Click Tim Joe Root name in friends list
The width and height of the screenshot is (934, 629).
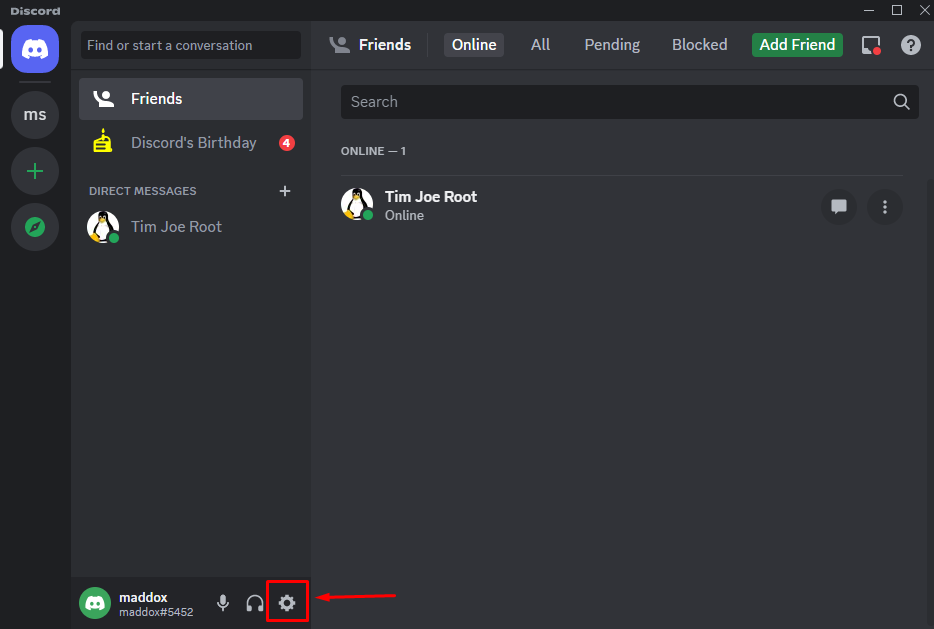coord(431,197)
